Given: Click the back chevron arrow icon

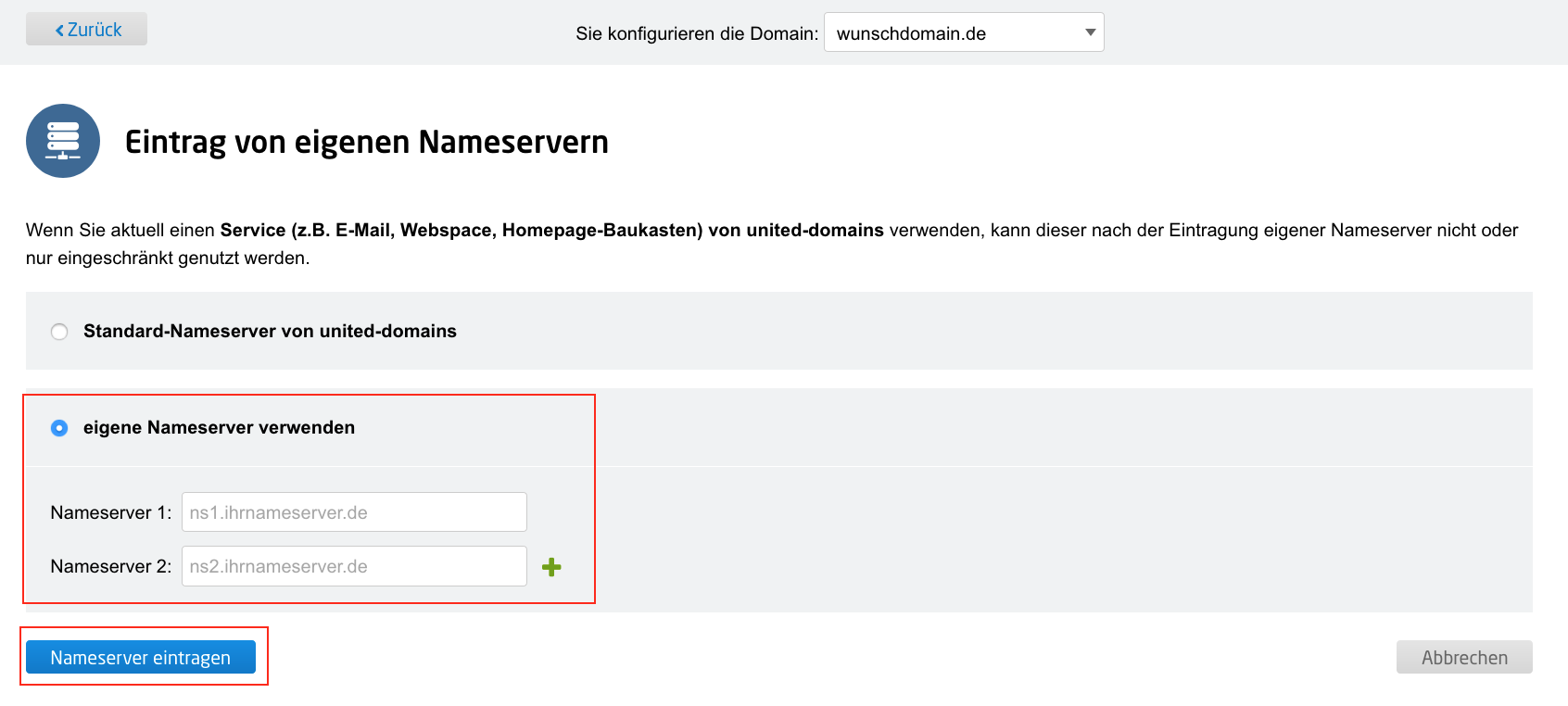Looking at the screenshot, I should [60, 31].
